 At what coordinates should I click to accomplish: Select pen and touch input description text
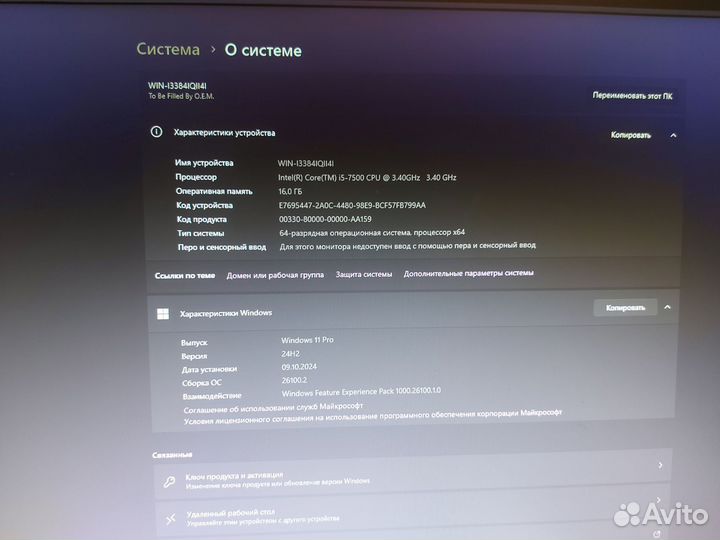coord(407,246)
